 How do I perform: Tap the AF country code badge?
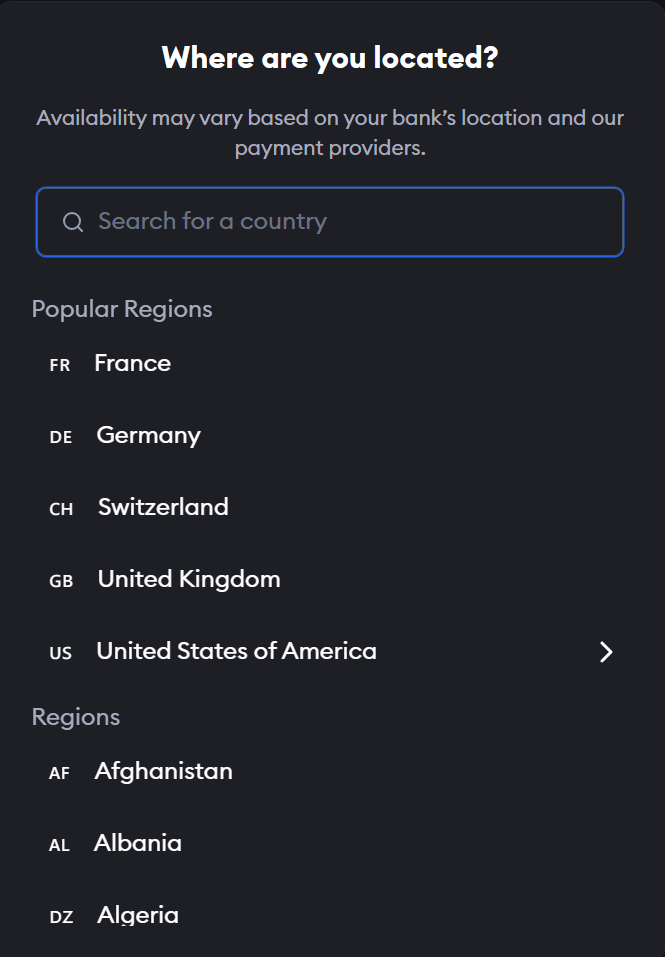point(60,773)
